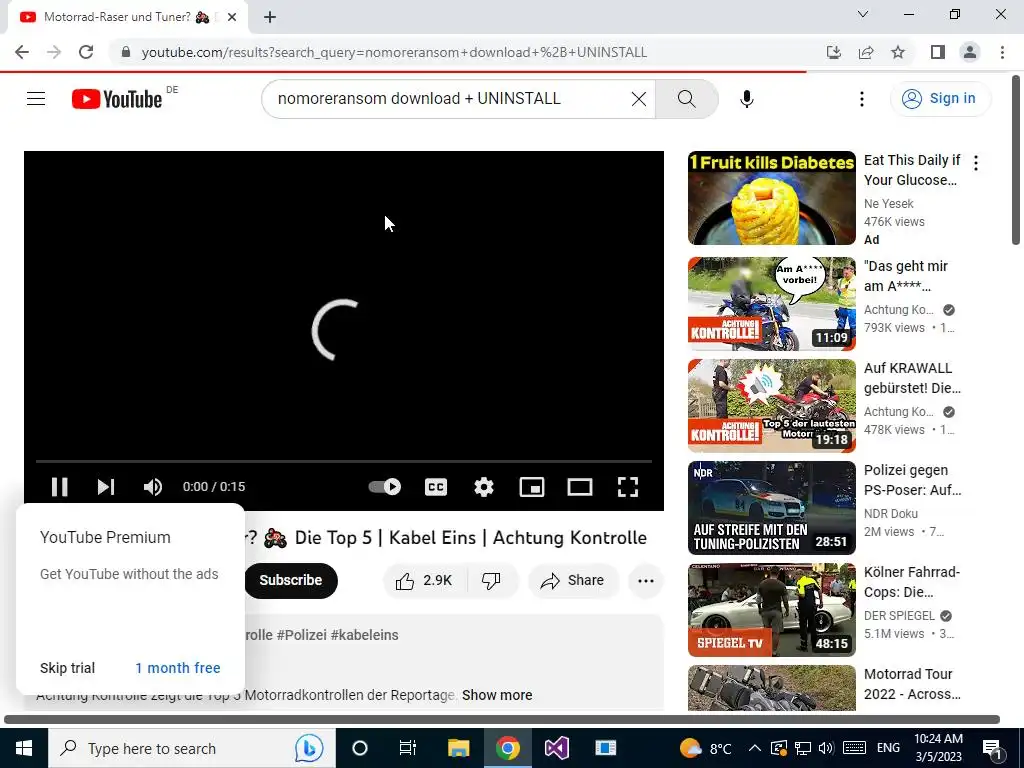1024x768 pixels.
Task: Open the notification center
Action: click(993, 748)
